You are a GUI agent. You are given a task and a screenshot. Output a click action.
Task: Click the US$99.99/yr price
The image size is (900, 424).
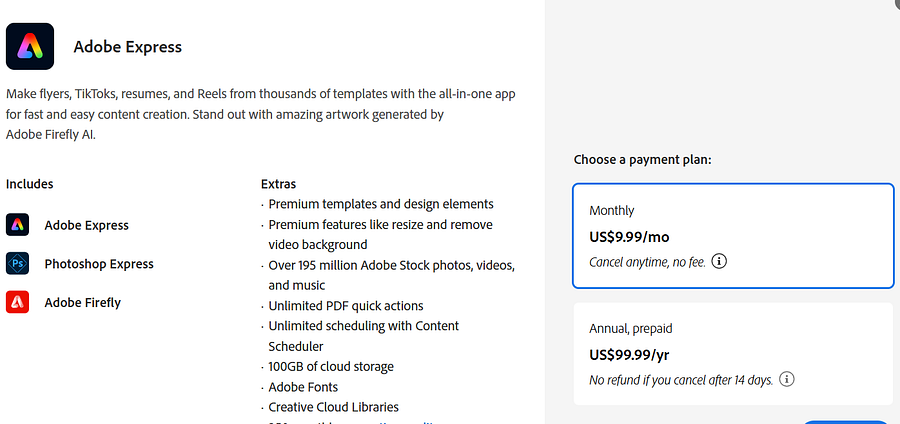[x=629, y=355]
